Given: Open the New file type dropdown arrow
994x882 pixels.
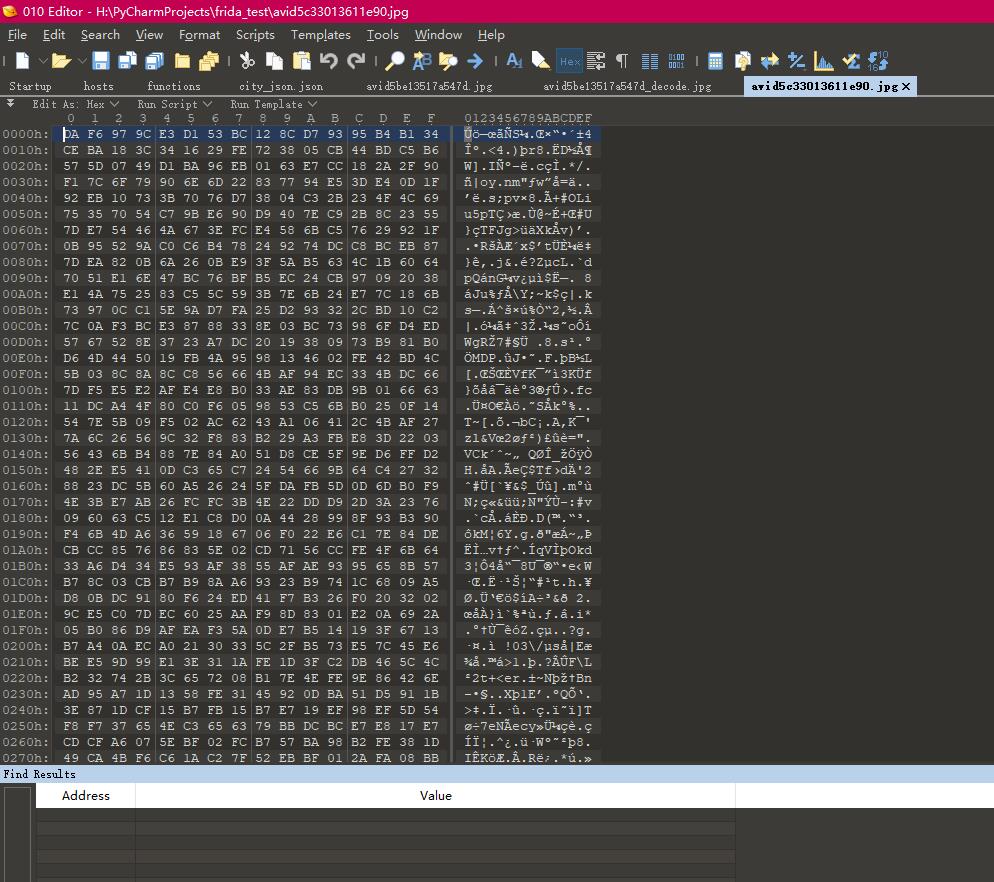Looking at the screenshot, I should (42, 62).
